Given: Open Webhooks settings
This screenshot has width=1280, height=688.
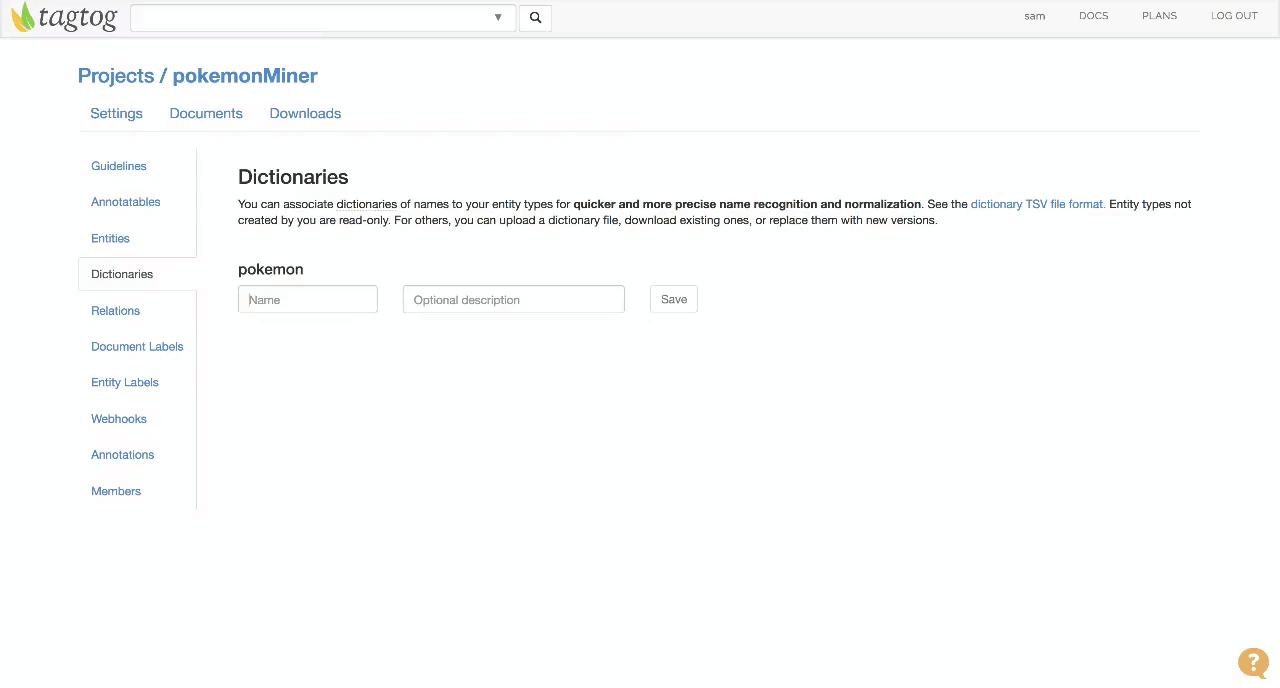Looking at the screenshot, I should pos(119,419).
